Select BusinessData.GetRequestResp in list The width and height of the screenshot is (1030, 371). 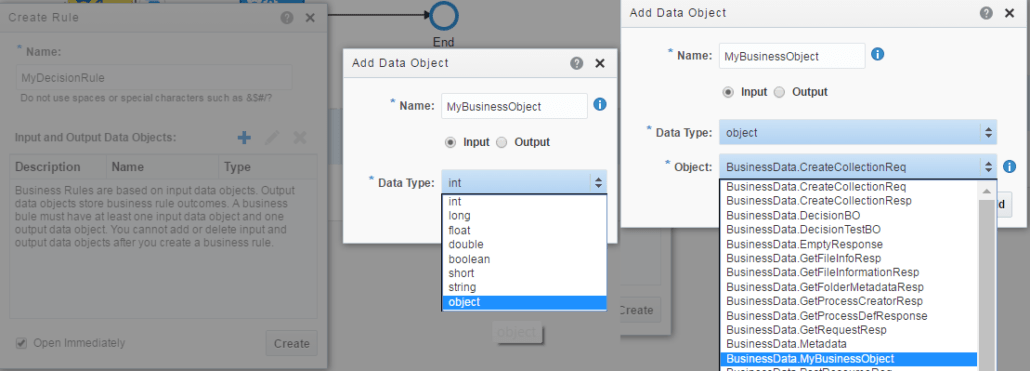(849, 330)
